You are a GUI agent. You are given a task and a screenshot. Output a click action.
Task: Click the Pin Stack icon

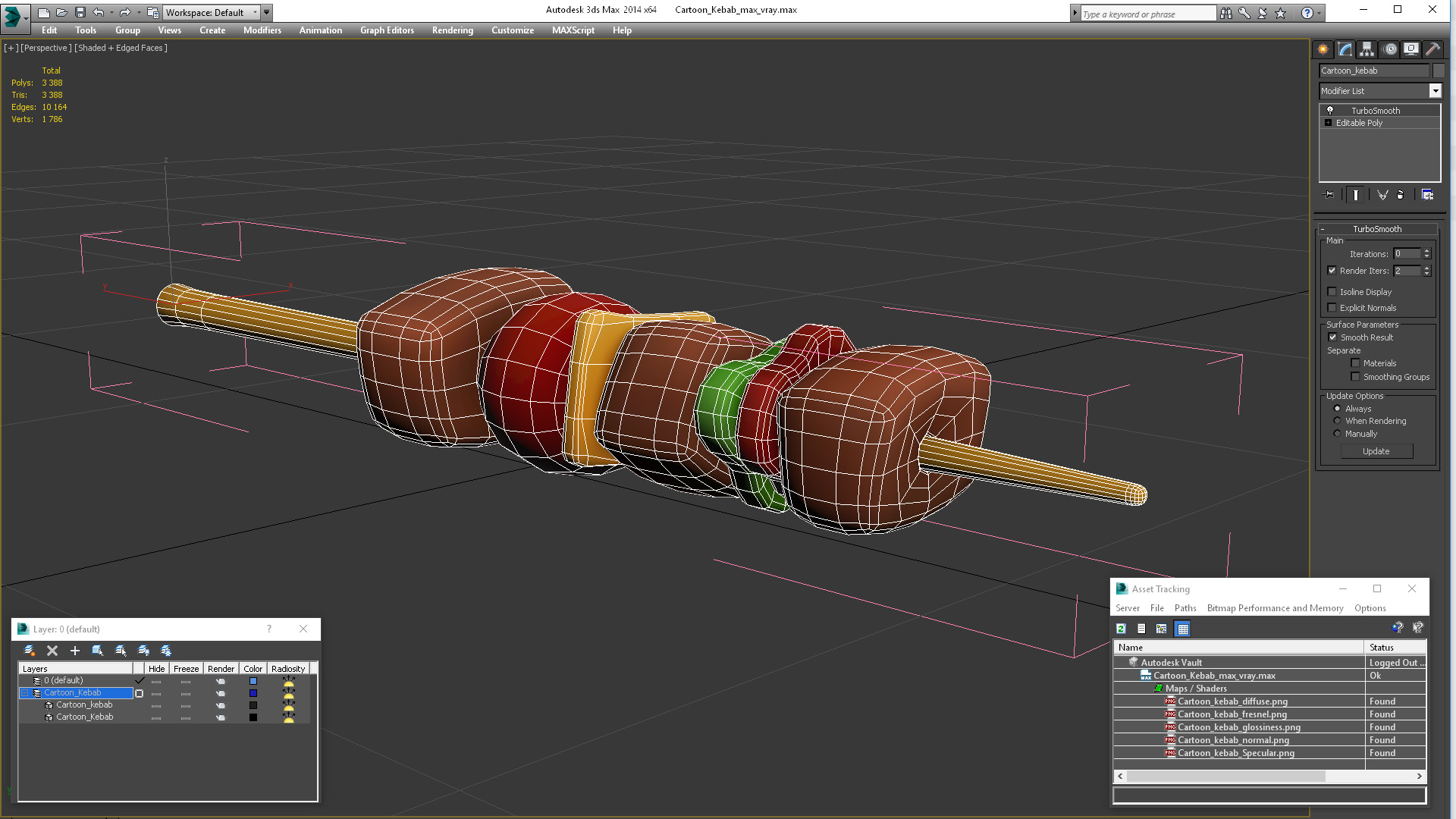[1329, 195]
